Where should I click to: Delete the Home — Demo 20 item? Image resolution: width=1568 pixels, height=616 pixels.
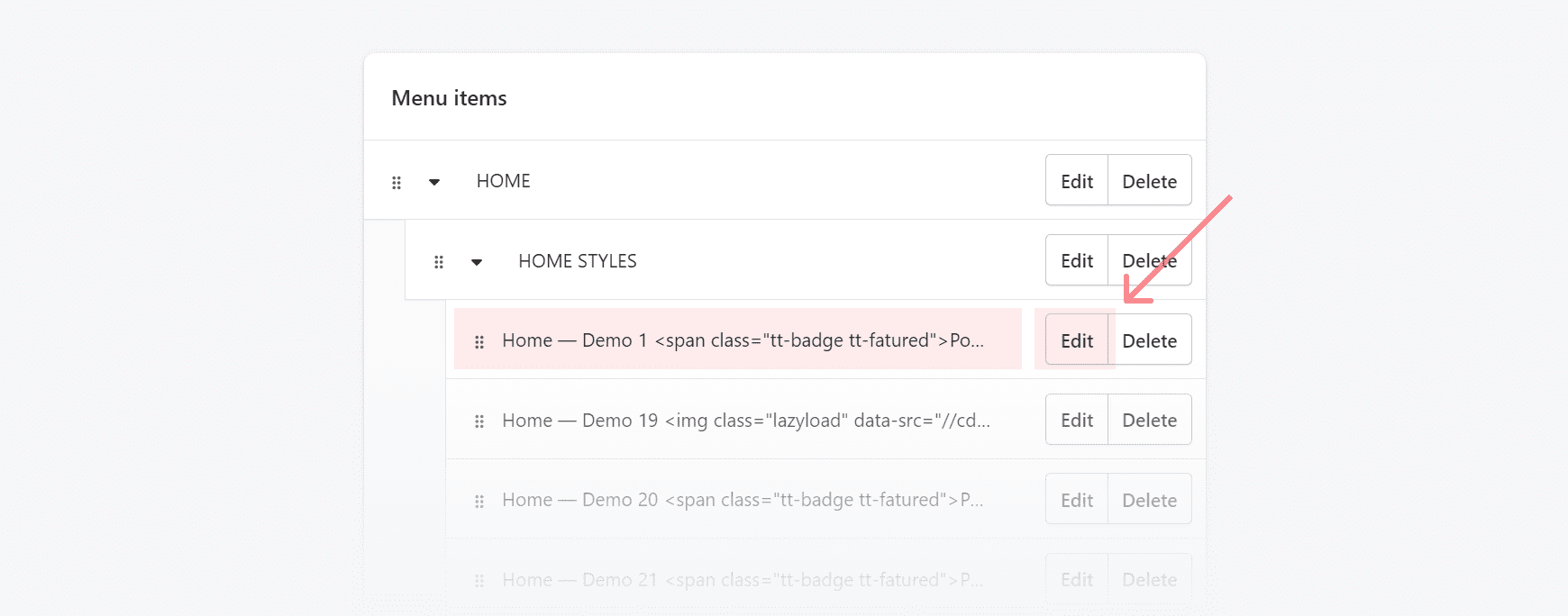click(x=1149, y=500)
